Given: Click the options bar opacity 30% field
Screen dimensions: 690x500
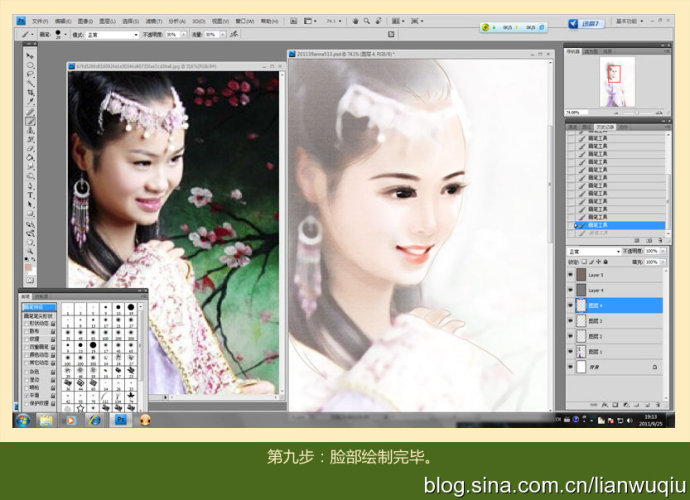Looking at the screenshot, I should [172, 34].
